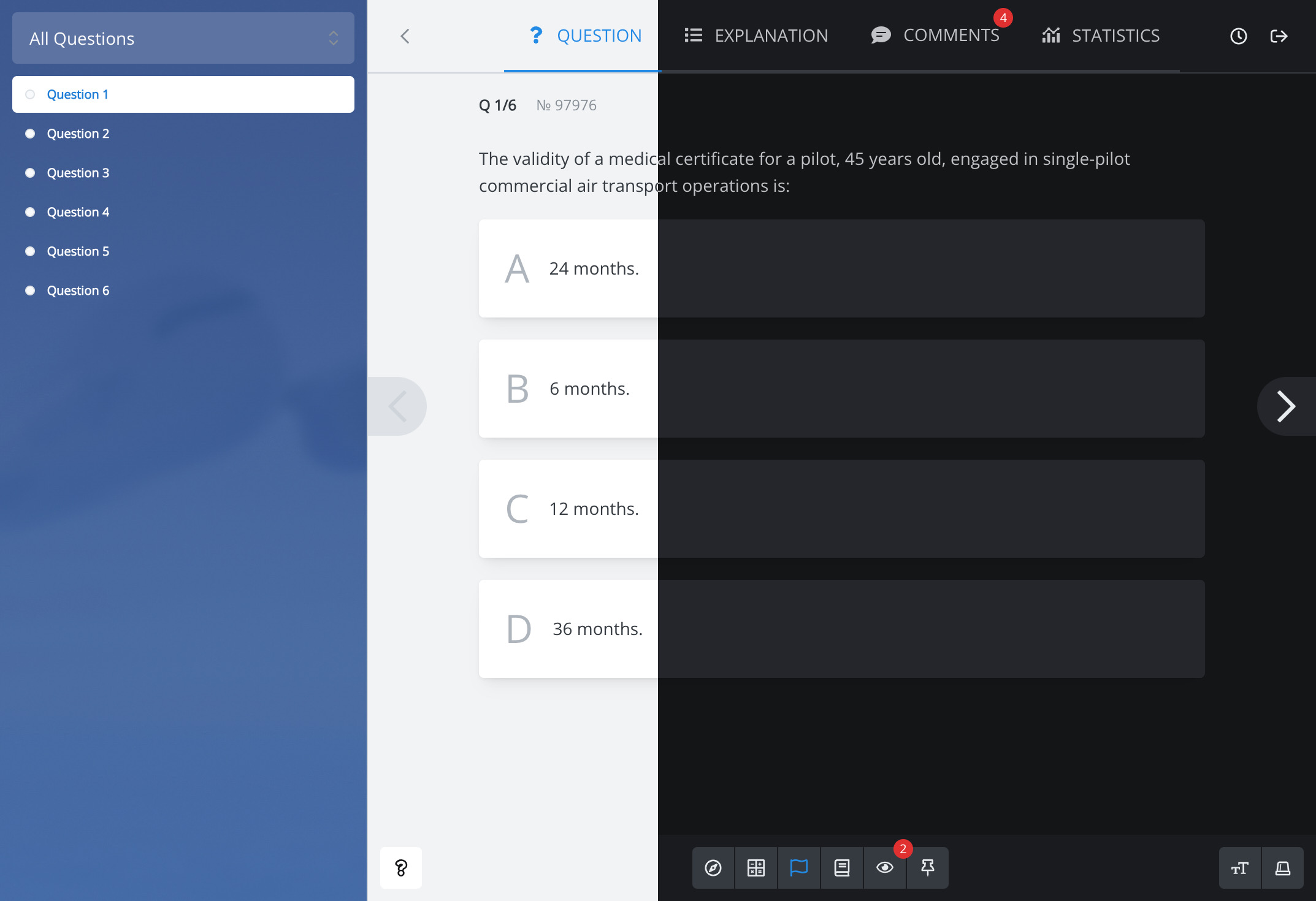Select Question 2 in the sidebar
Viewport: 1316px width, 901px height.
coord(183,134)
